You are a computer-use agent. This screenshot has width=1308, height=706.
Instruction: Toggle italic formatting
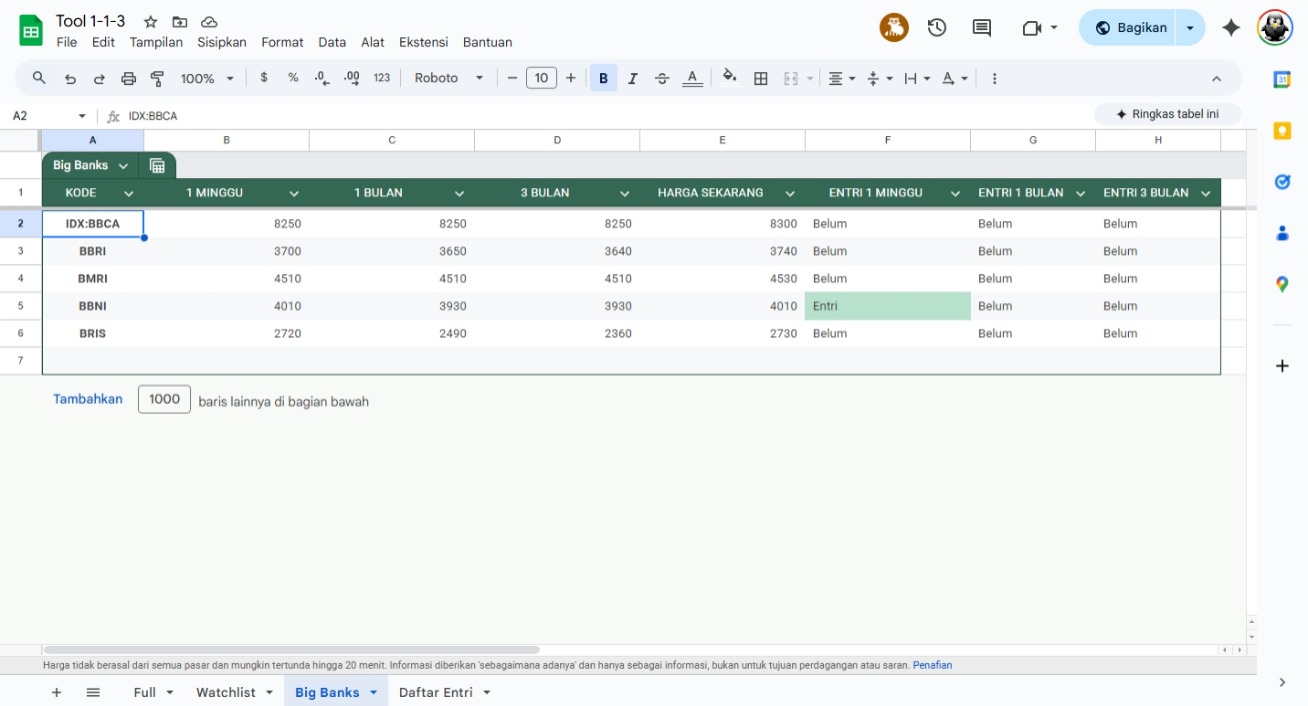[632, 78]
